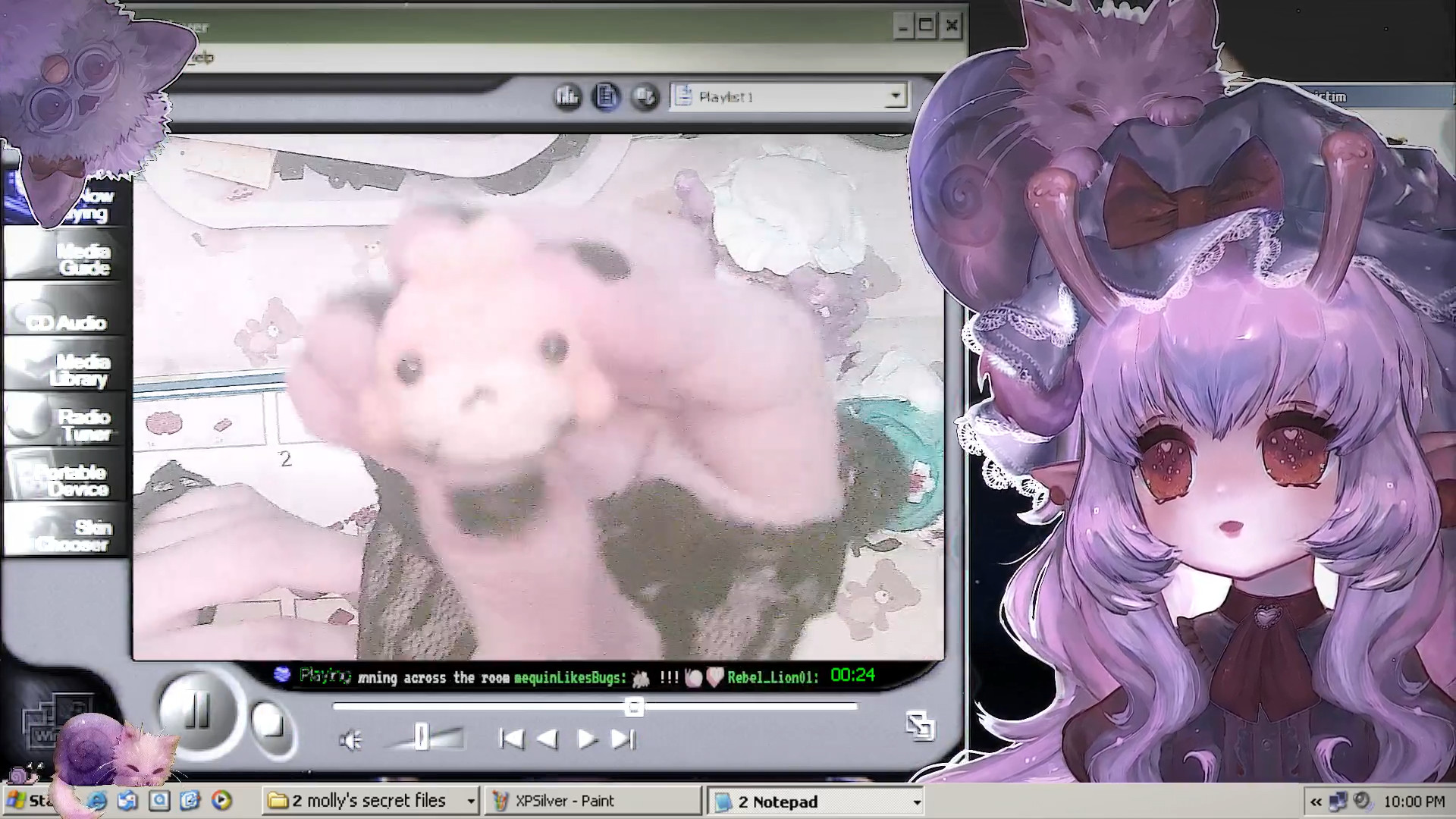Toggle equalizer settings button
The width and height of the screenshot is (1456, 819).
coord(567,96)
